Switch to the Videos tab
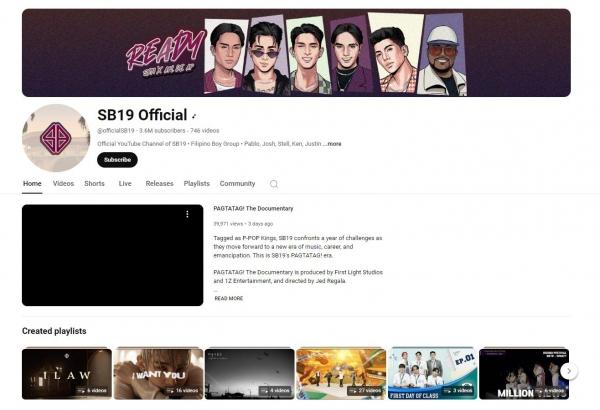 pyautogui.click(x=64, y=184)
